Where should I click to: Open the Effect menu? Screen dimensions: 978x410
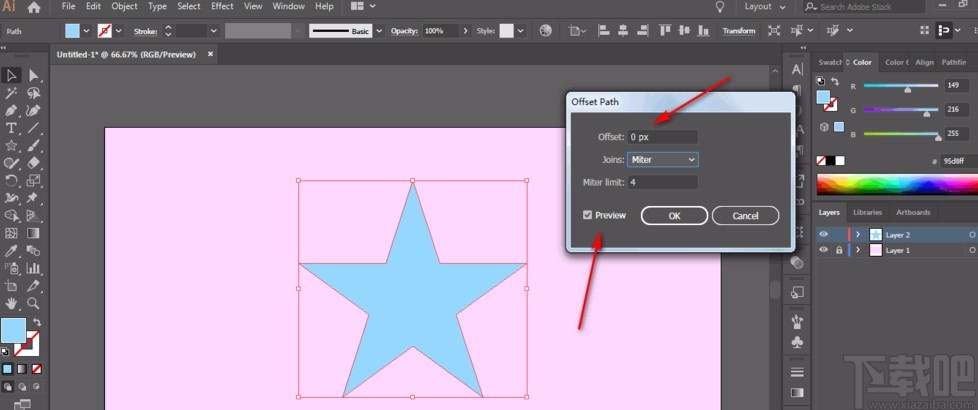click(222, 6)
